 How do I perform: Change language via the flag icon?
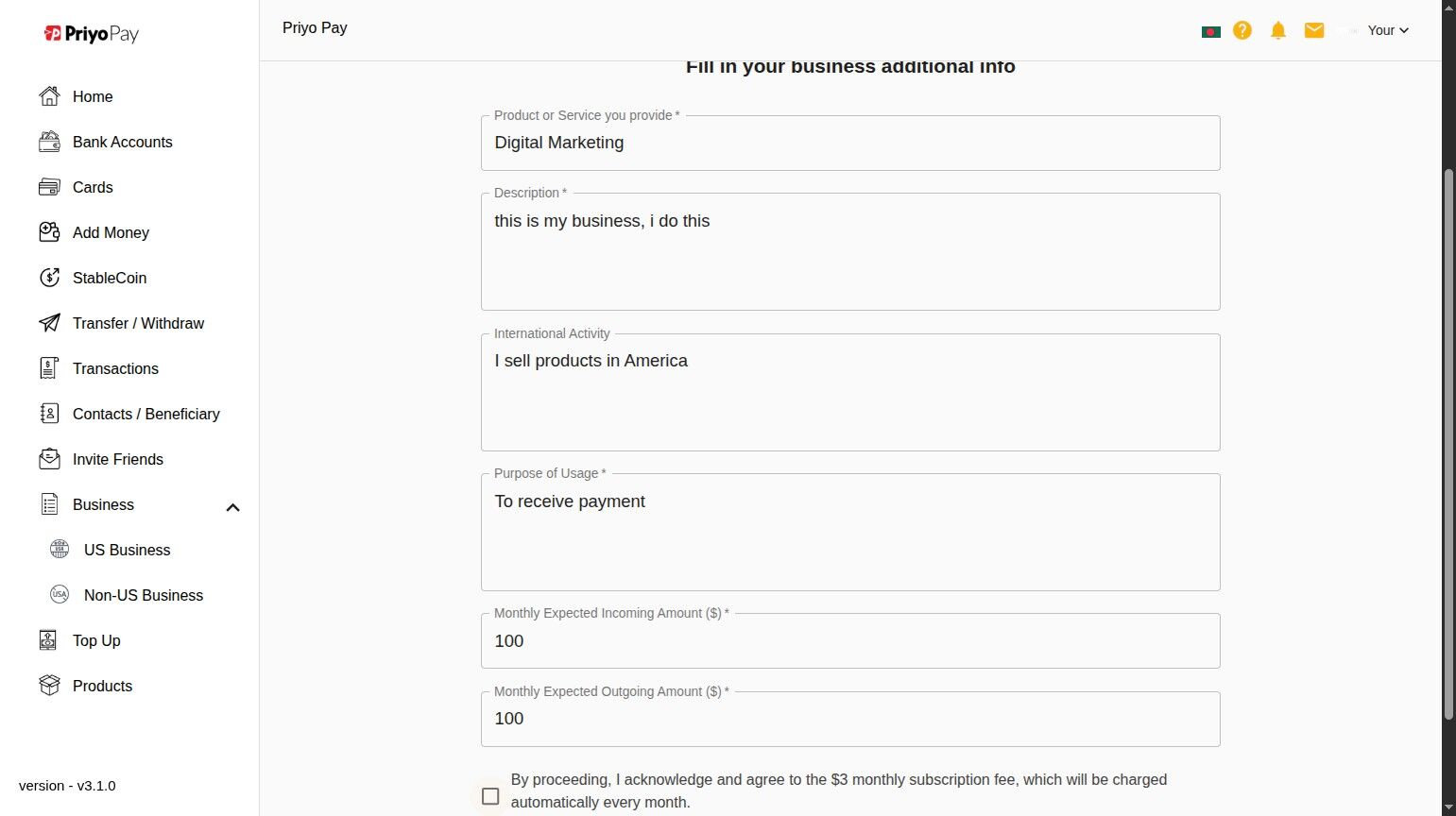click(x=1210, y=31)
